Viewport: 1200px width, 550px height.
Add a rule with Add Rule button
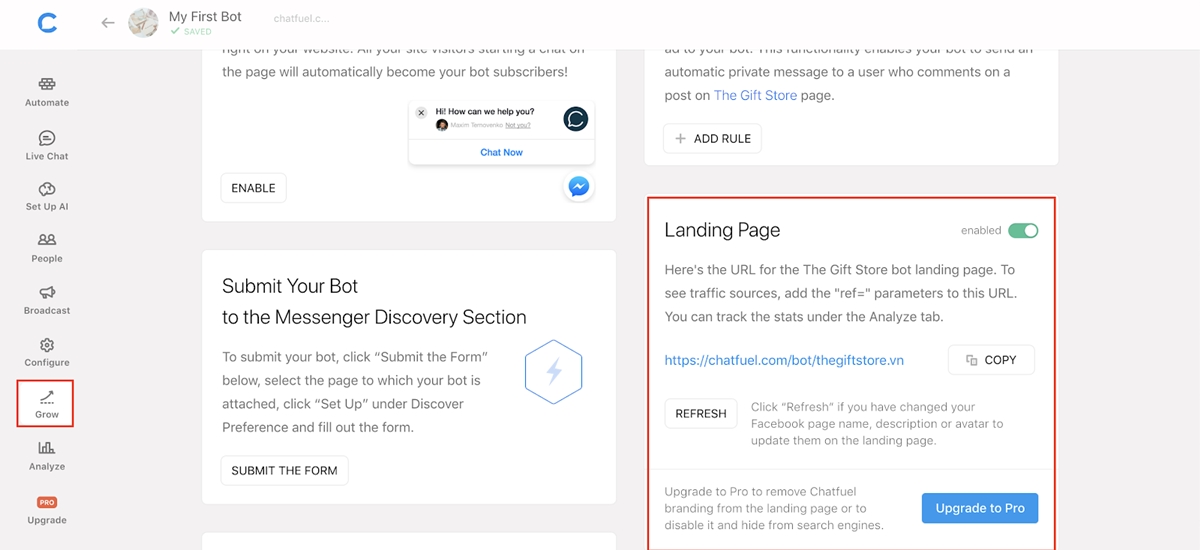pyautogui.click(x=712, y=138)
